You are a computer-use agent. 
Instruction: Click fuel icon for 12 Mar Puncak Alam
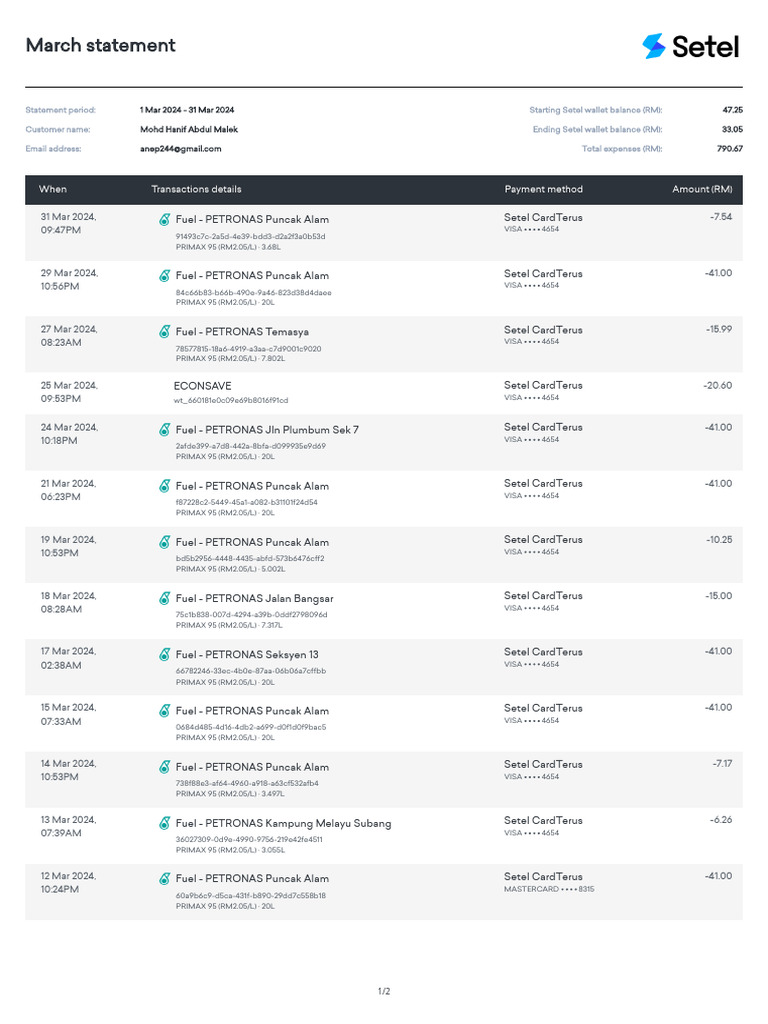pos(165,879)
